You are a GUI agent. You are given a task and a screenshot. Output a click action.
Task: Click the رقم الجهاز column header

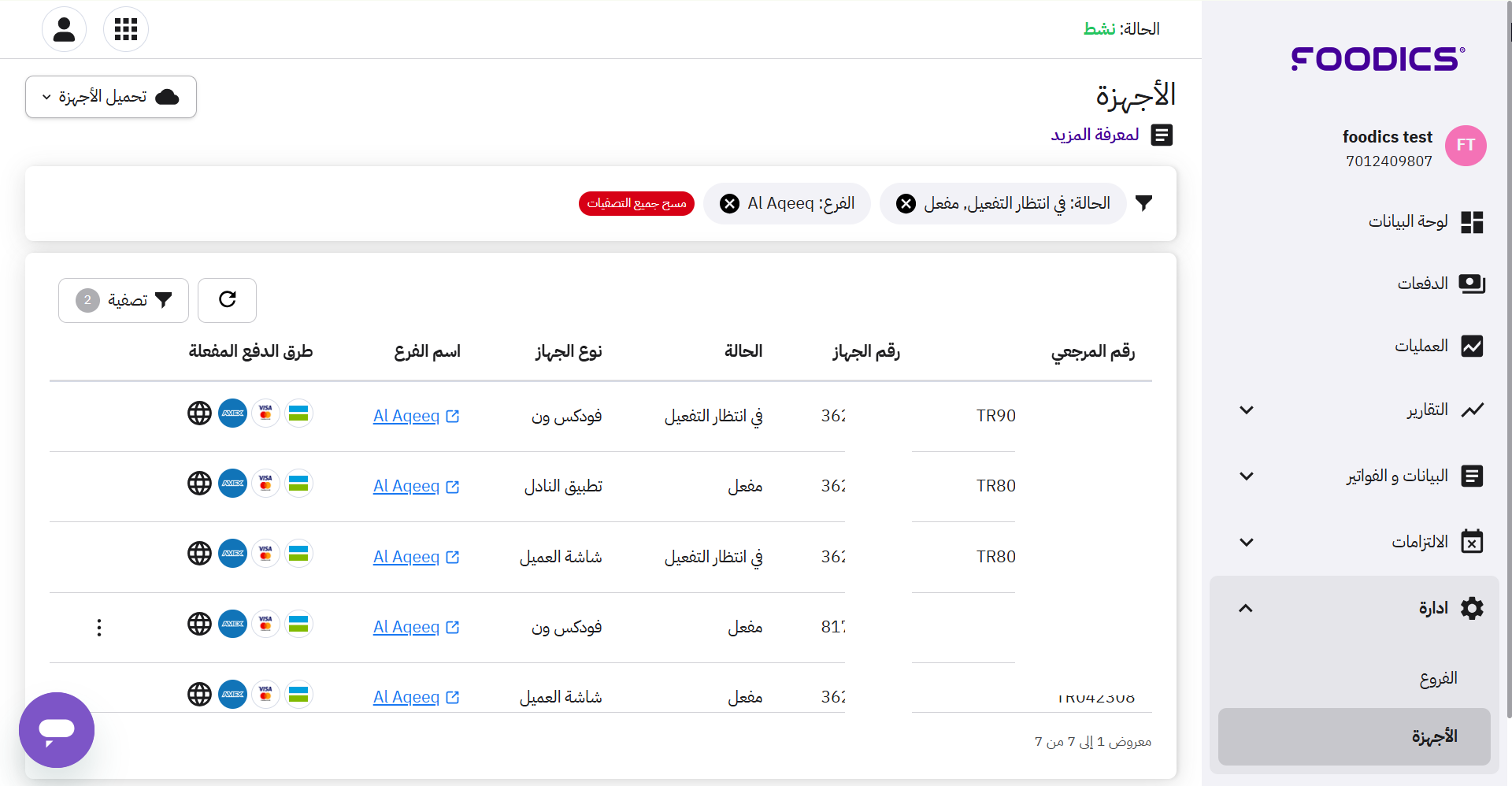pyautogui.click(x=866, y=351)
